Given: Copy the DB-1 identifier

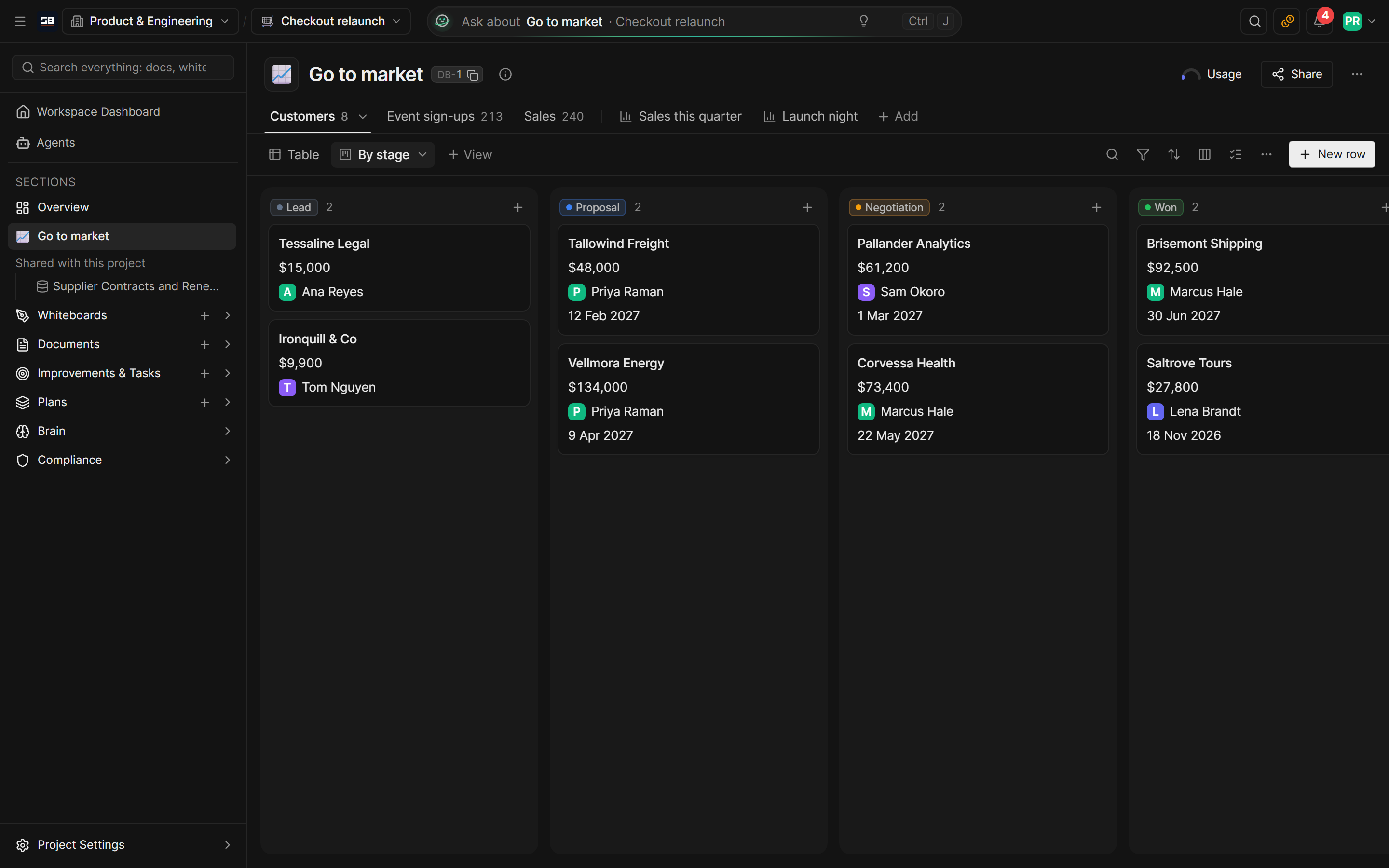Looking at the screenshot, I should (473, 75).
